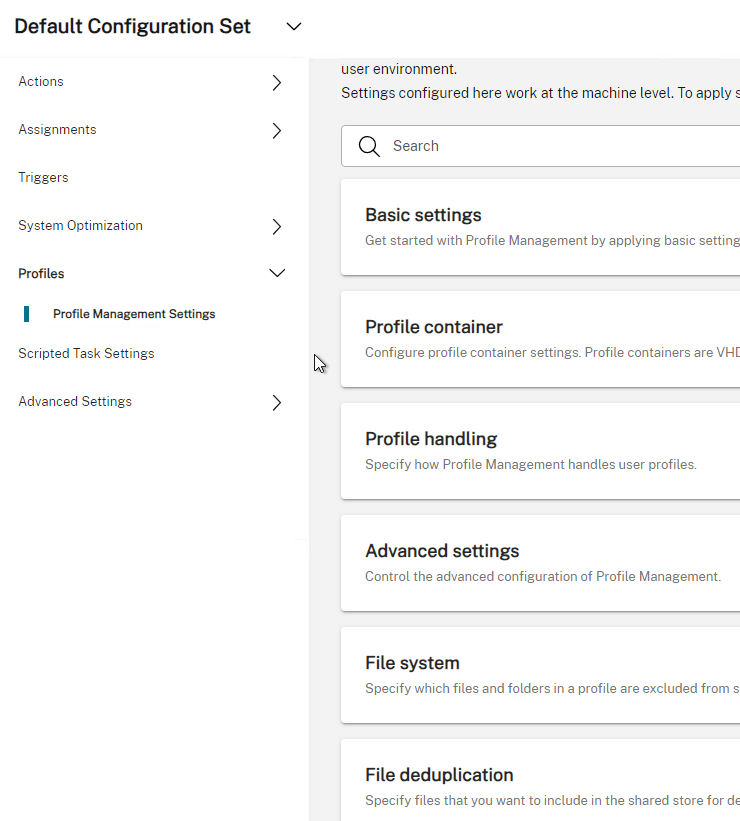This screenshot has height=821, width=740.
Task: Open the File system card
Action: 540,675
